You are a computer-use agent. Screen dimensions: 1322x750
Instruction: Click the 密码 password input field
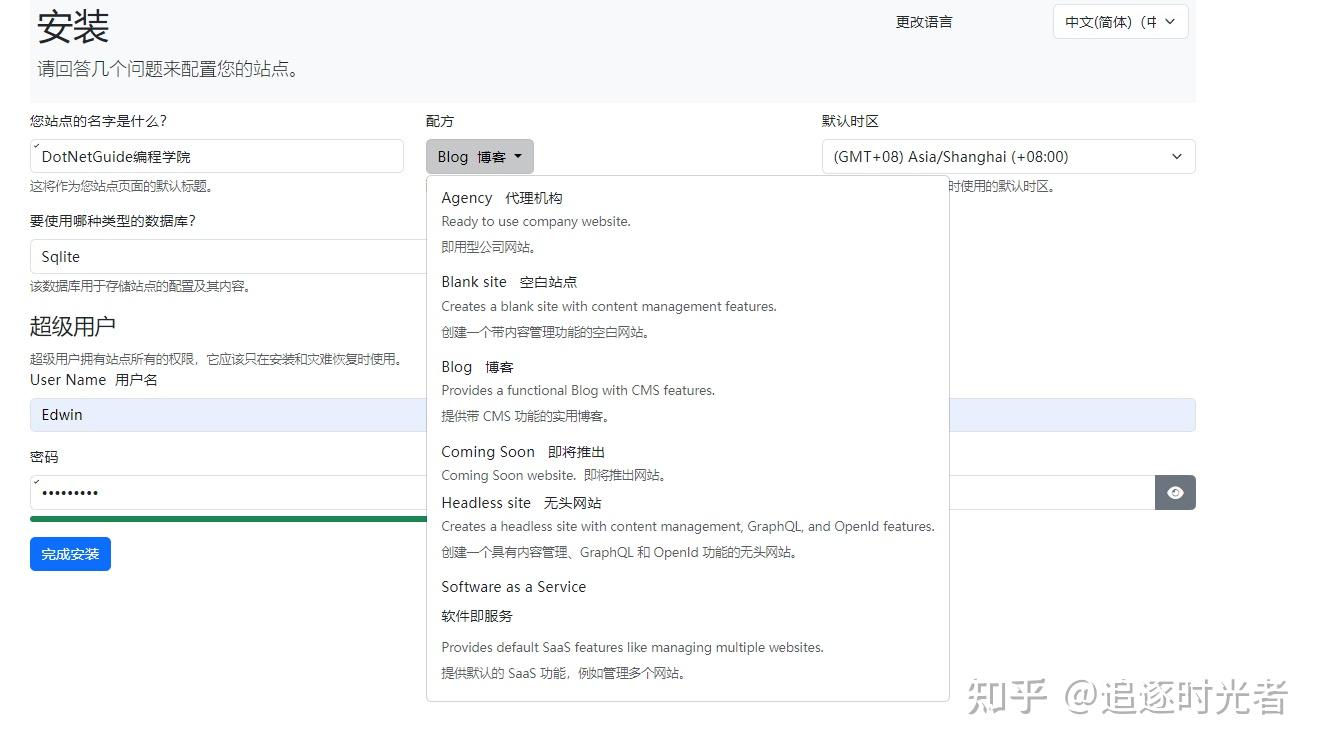tap(300, 492)
